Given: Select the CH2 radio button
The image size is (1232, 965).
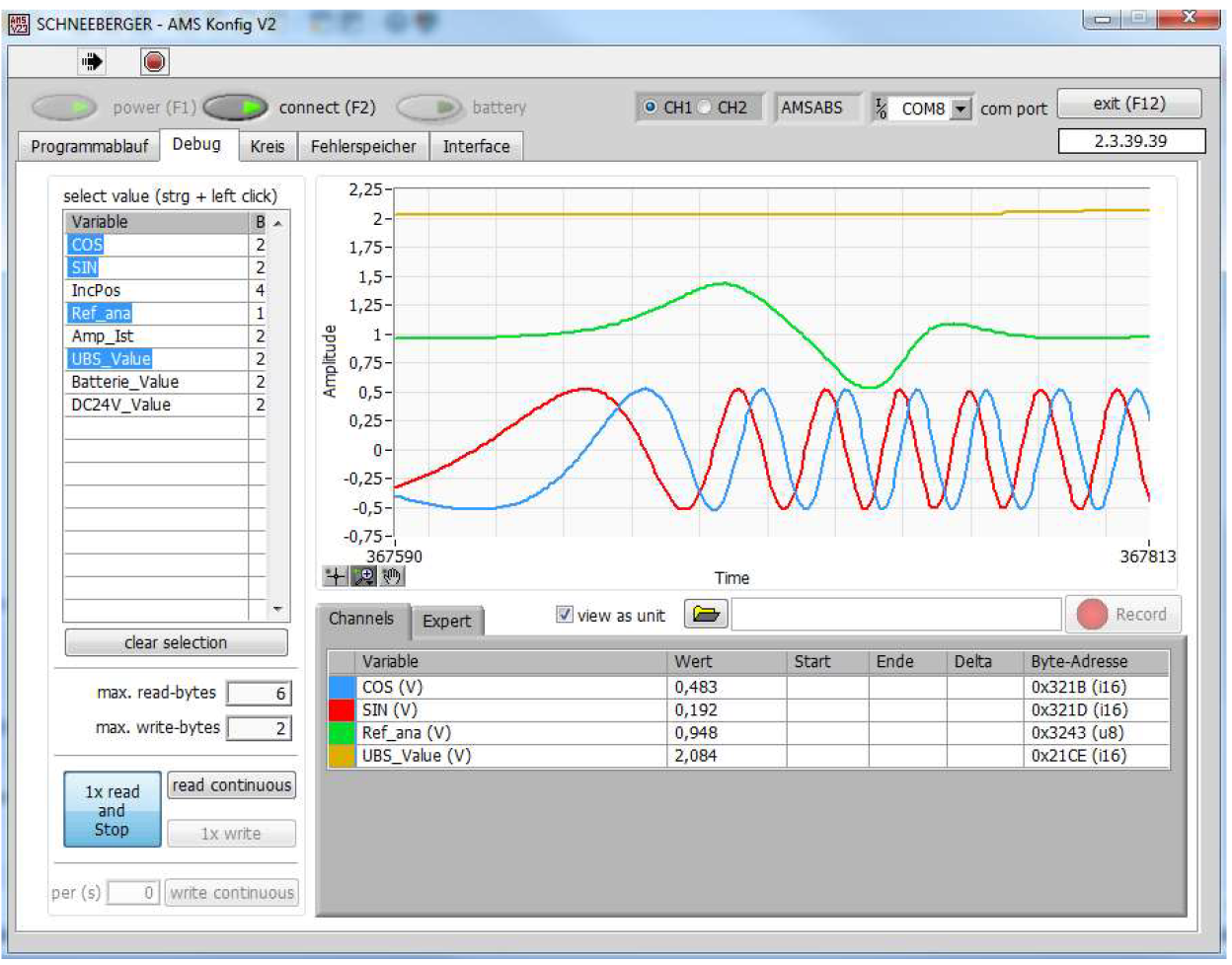Looking at the screenshot, I should [706, 108].
